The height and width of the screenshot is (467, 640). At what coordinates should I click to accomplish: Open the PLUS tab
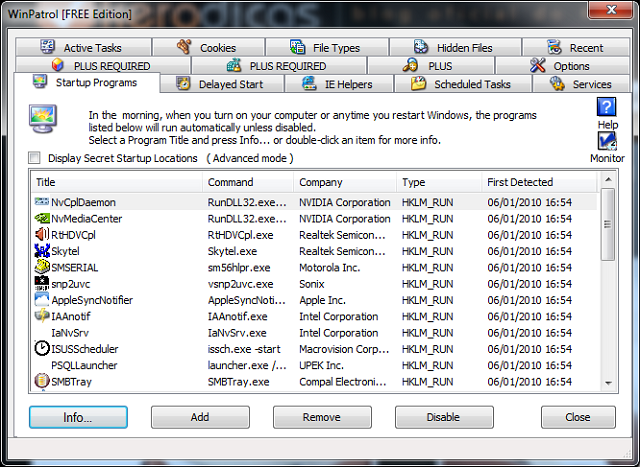click(x=431, y=66)
